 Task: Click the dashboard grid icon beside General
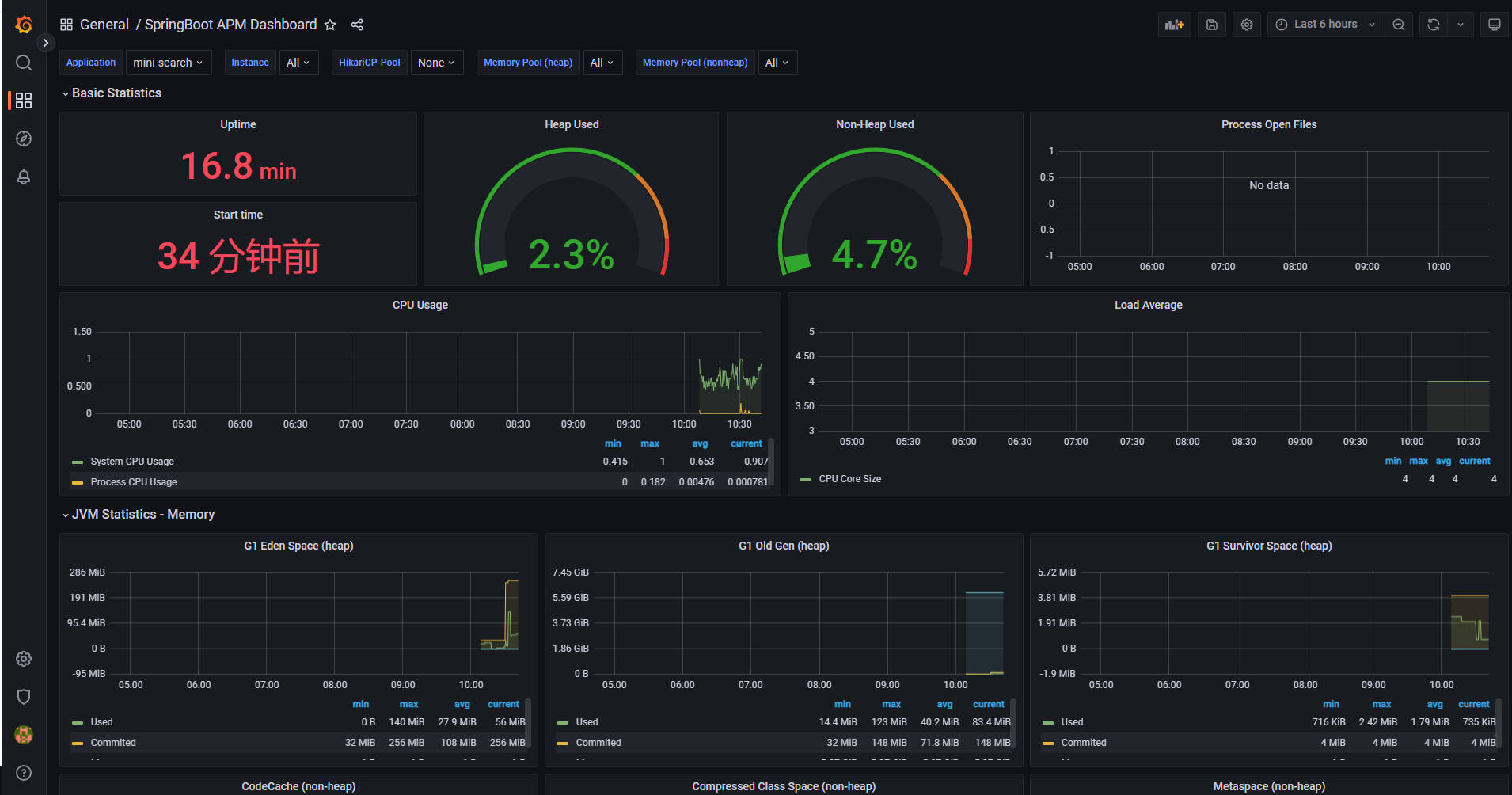(66, 25)
